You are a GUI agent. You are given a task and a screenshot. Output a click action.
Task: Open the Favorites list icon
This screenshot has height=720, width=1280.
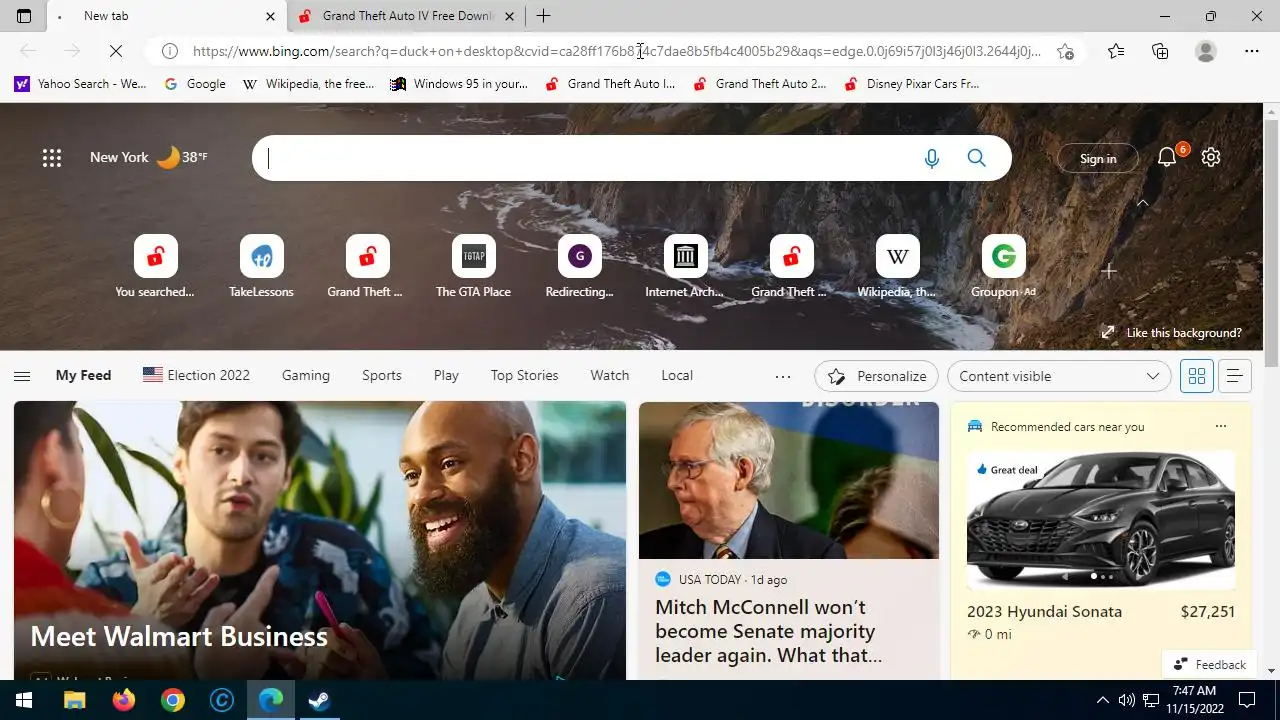(x=1116, y=51)
